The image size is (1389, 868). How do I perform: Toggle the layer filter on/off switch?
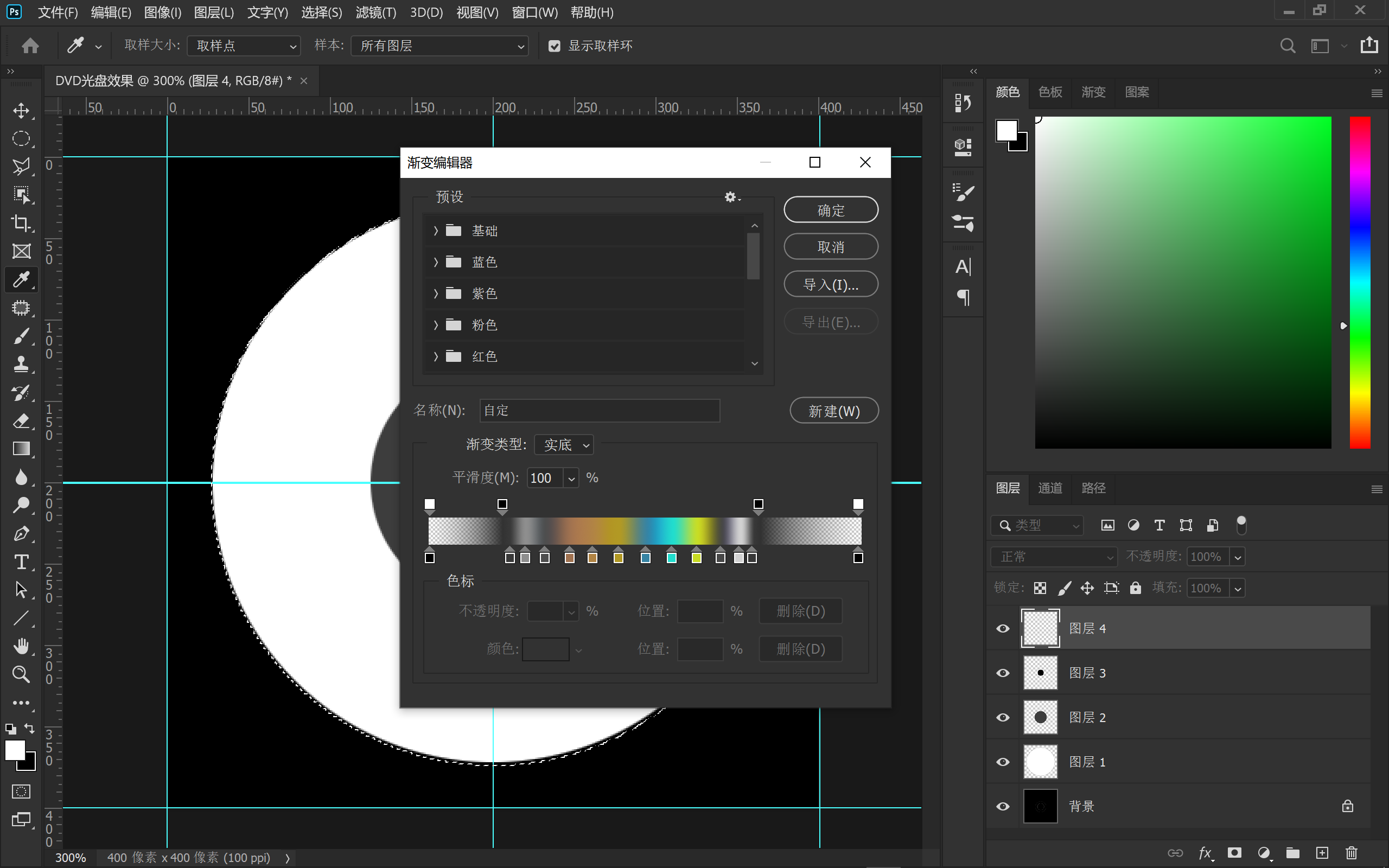[x=1241, y=525]
